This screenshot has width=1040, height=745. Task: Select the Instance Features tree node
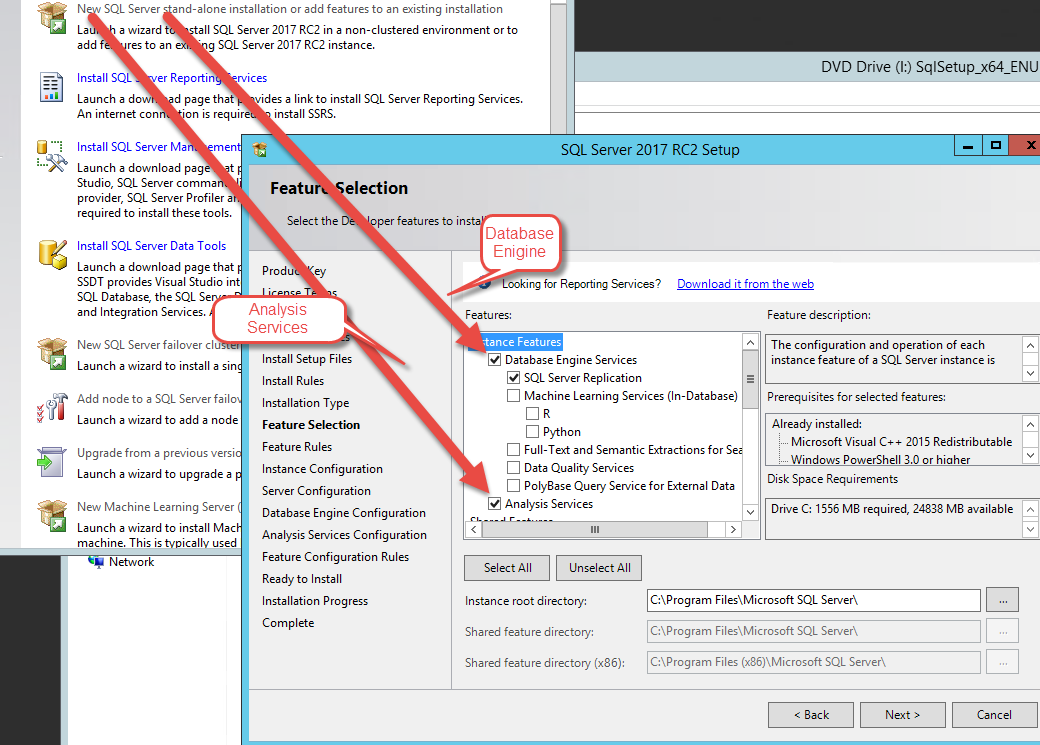click(x=515, y=342)
